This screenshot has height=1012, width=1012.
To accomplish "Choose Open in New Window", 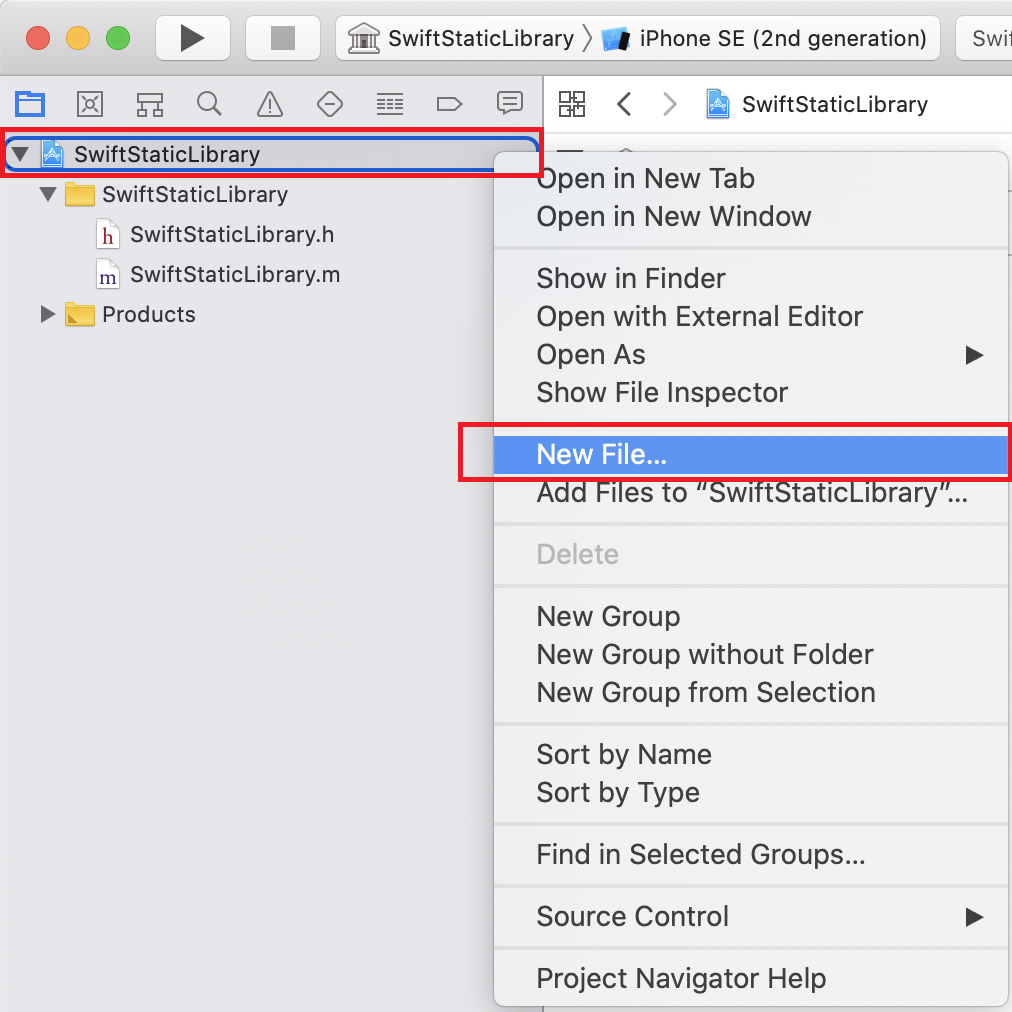I will 751,217.
